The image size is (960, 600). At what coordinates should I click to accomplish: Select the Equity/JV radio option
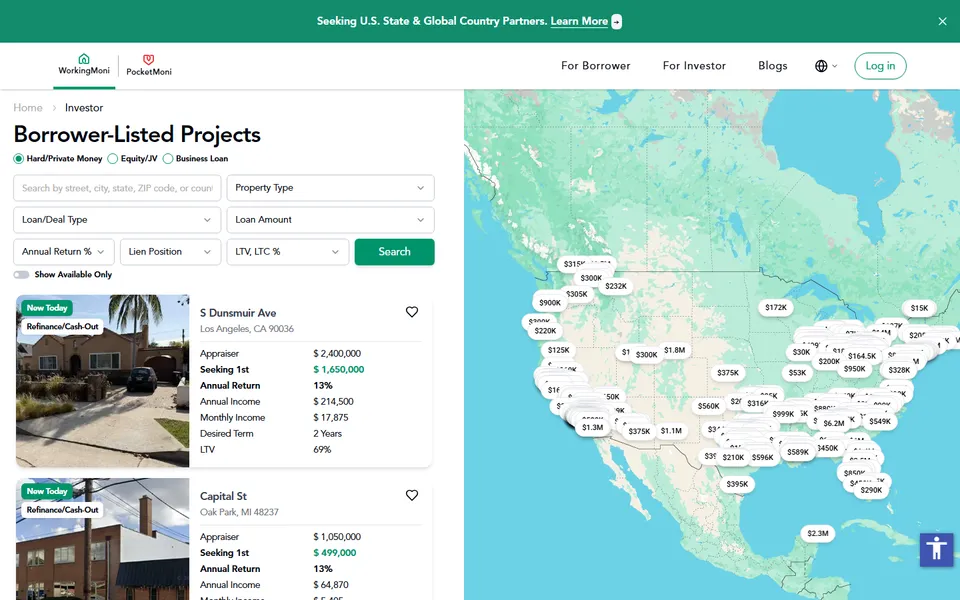point(113,159)
